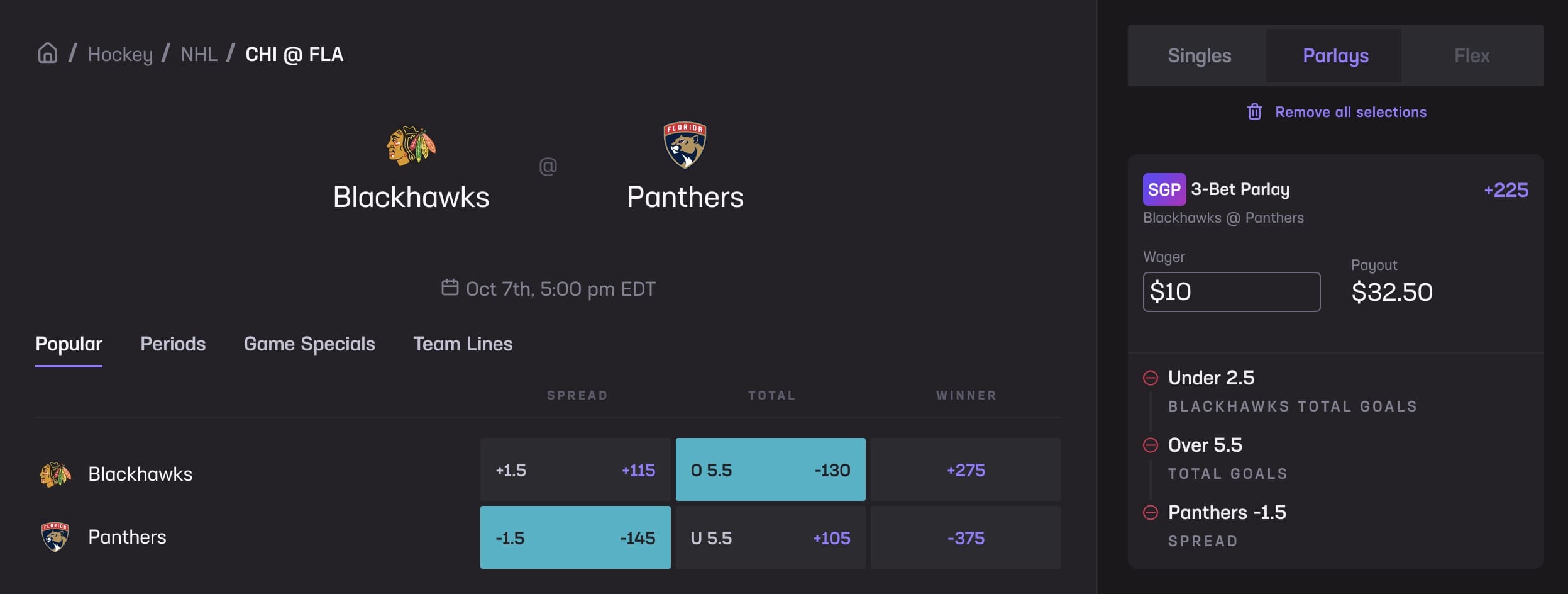Image resolution: width=1568 pixels, height=594 pixels.
Task: Click the Panthers logo in the odds row
Action: click(x=55, y=537)
